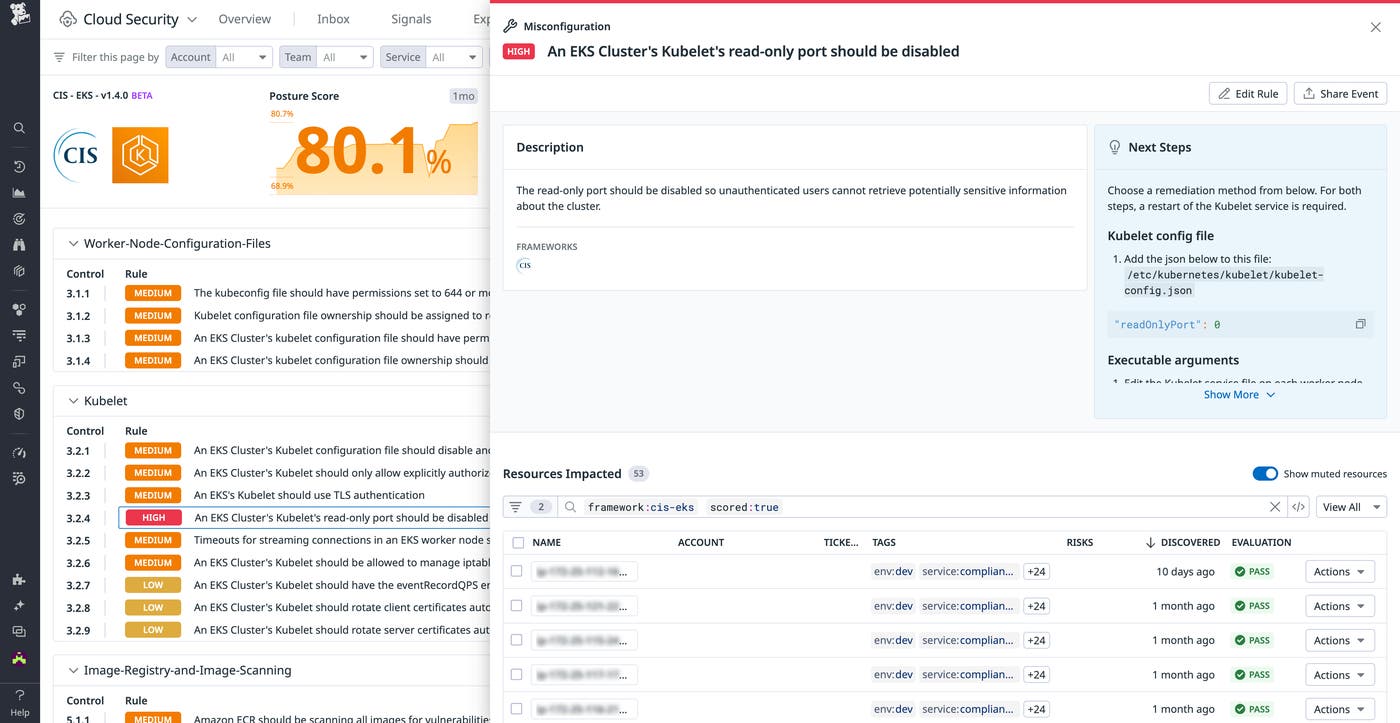Disable the Show muted resources toggle

[1265, 473]
